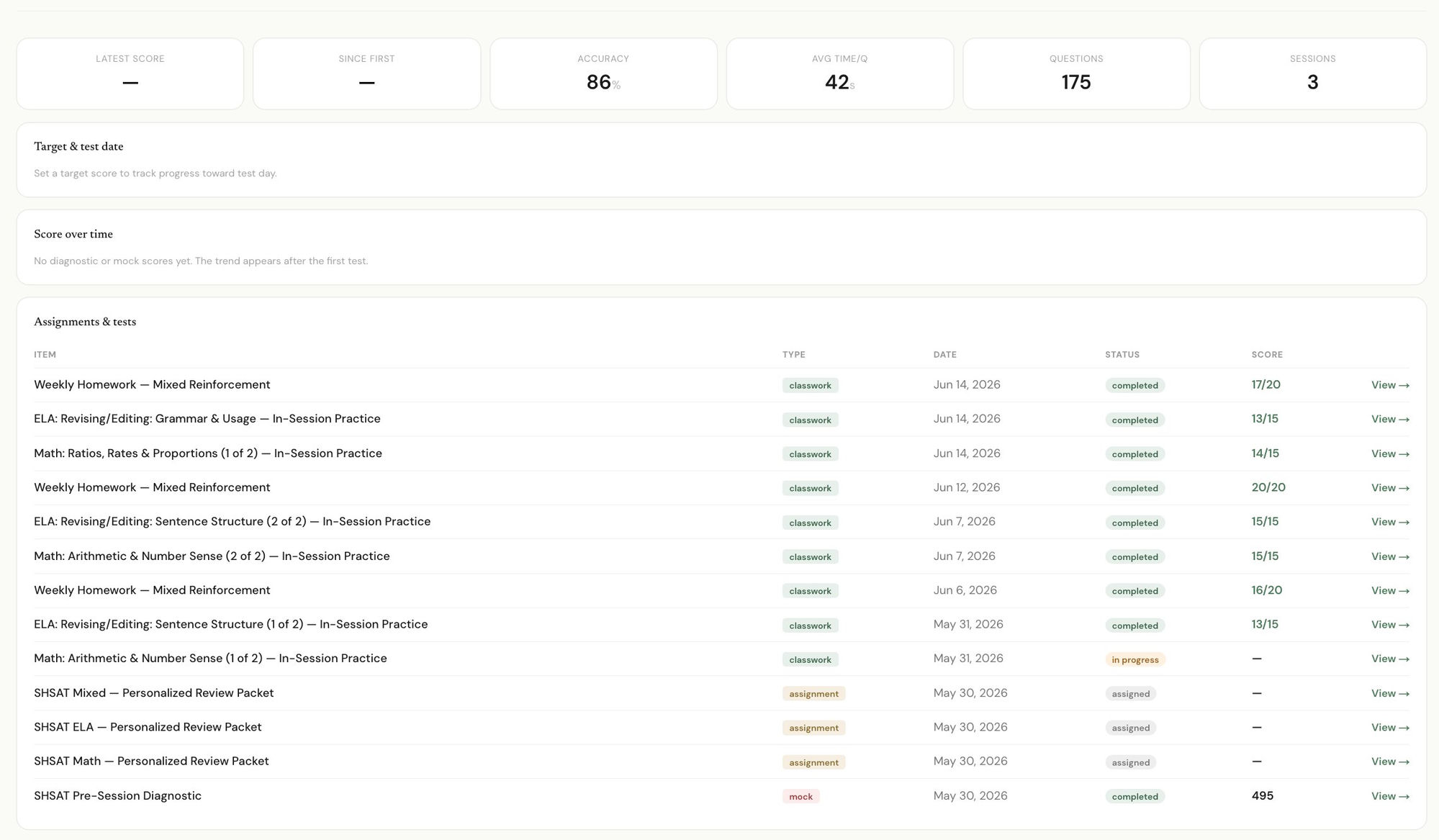Click 'ELA: Revising/Editing: Sentence Structure (1 of 2)' item
This screenshot has width=1439, height=840.
point(230,625)
